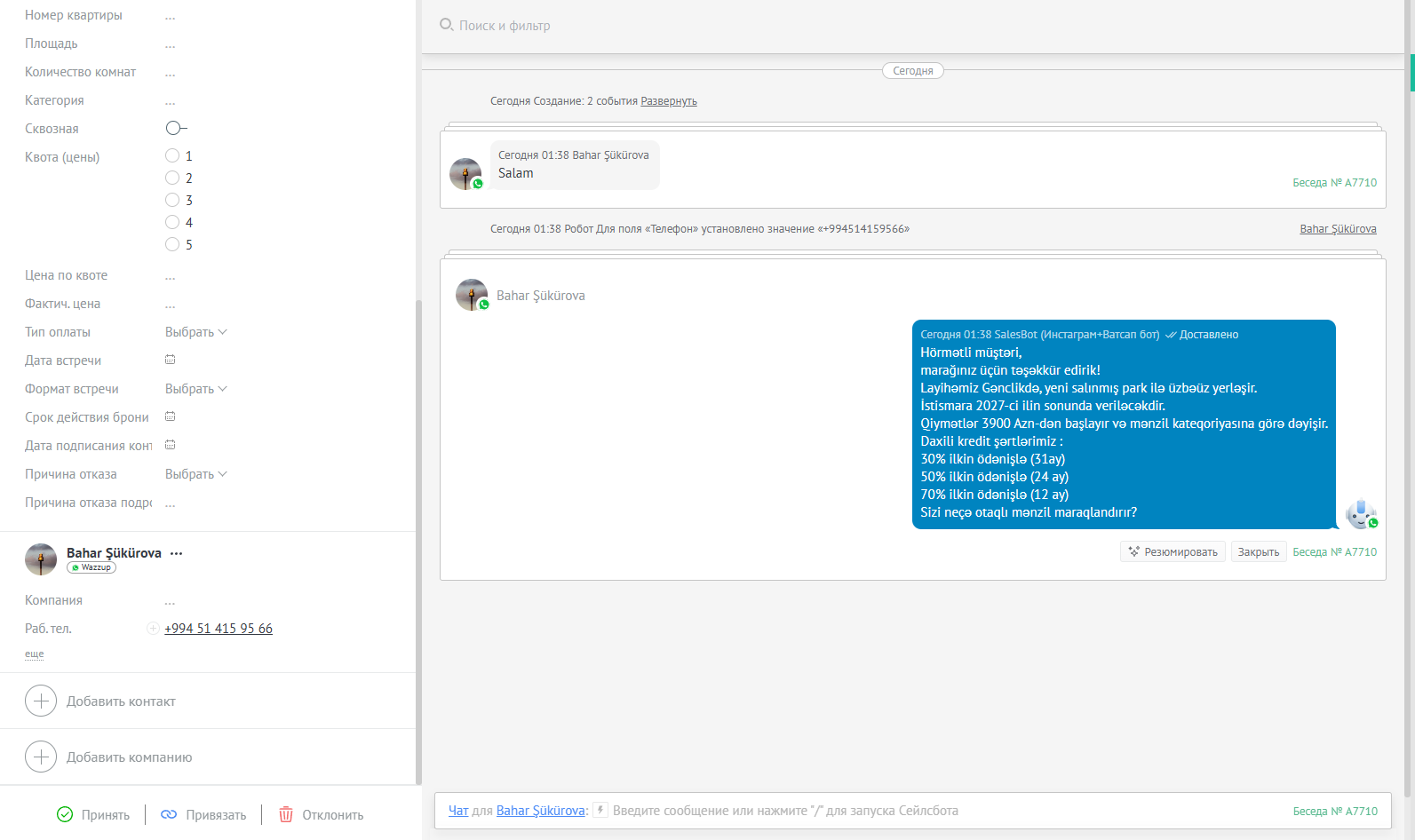Click the Причина отказа подр. field value
Screen dimensions: 1415x840
[x=171, y=503]
